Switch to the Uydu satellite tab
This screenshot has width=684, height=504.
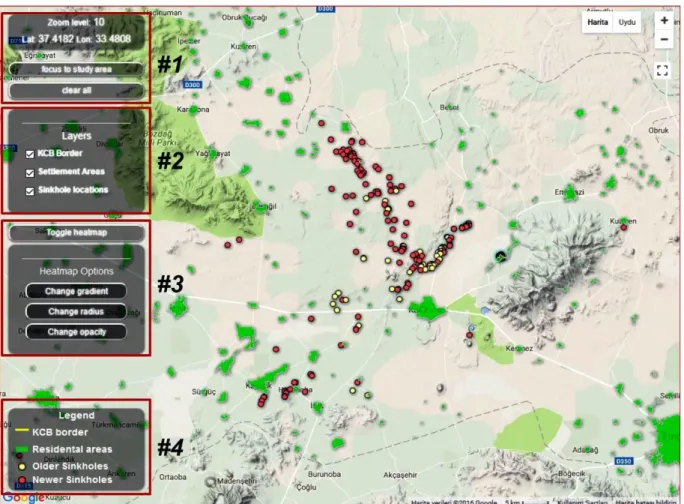[627, 22]
